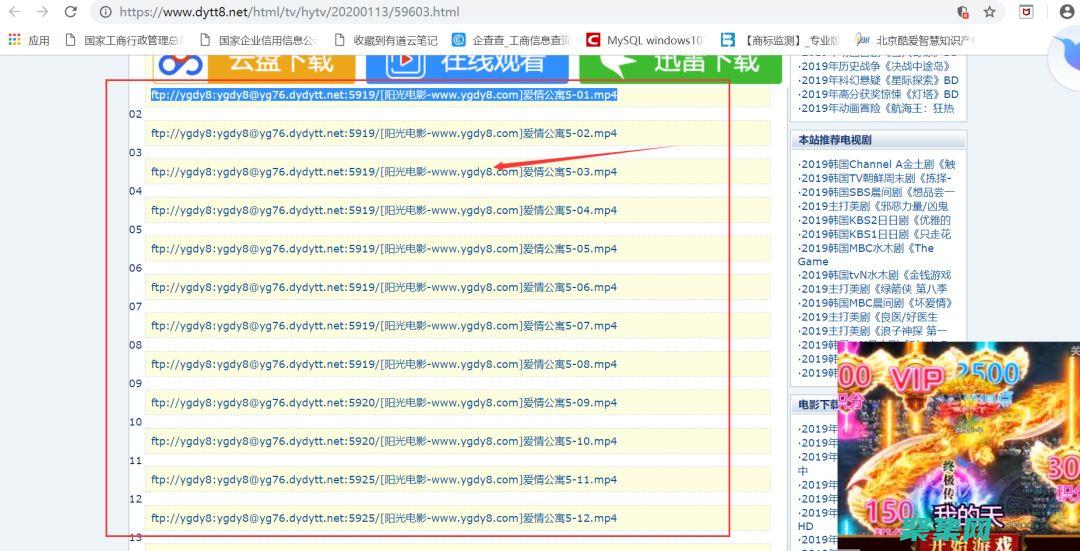Click the blue bird assistant icon
This screenshot has width=1080, height=551.
click(1065, 56)
